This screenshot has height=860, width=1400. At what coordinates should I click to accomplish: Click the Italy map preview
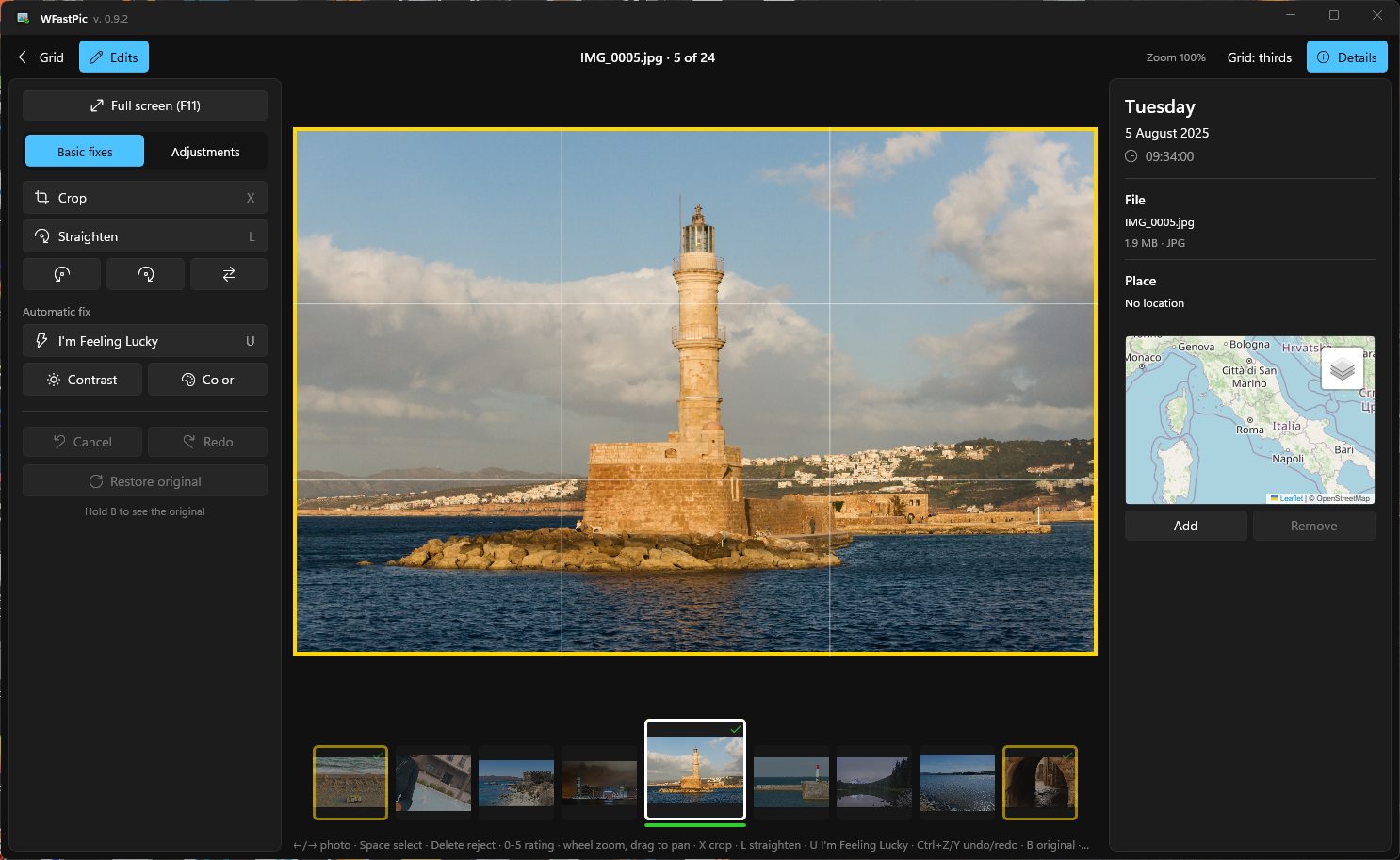click(x=1250, y=420)
